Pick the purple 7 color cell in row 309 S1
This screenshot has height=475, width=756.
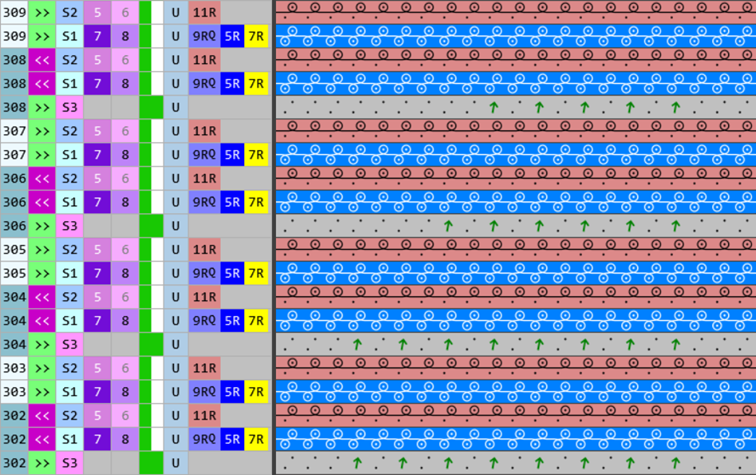[97, 36]
